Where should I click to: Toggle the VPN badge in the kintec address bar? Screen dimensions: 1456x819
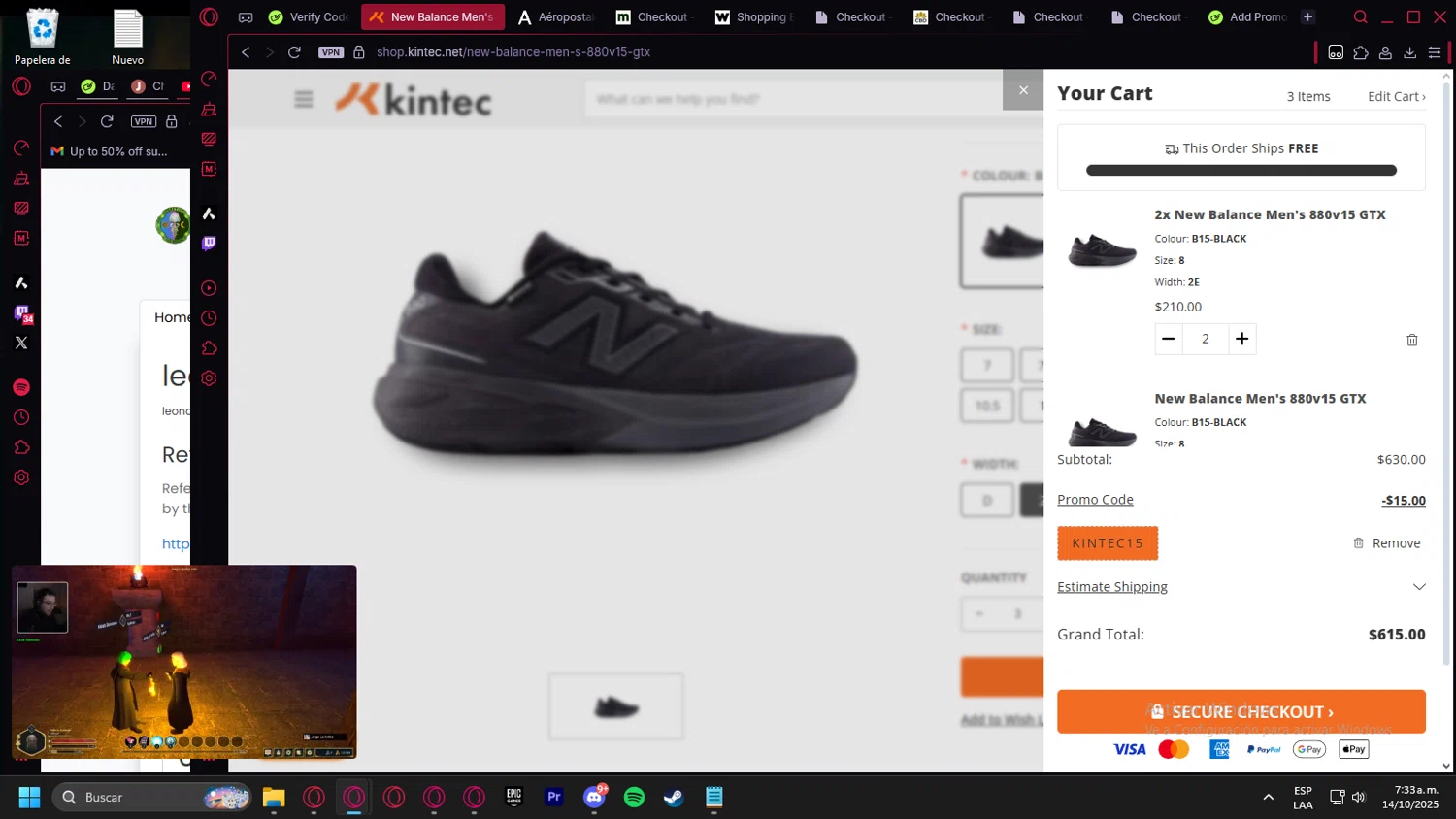coord(331,52)
